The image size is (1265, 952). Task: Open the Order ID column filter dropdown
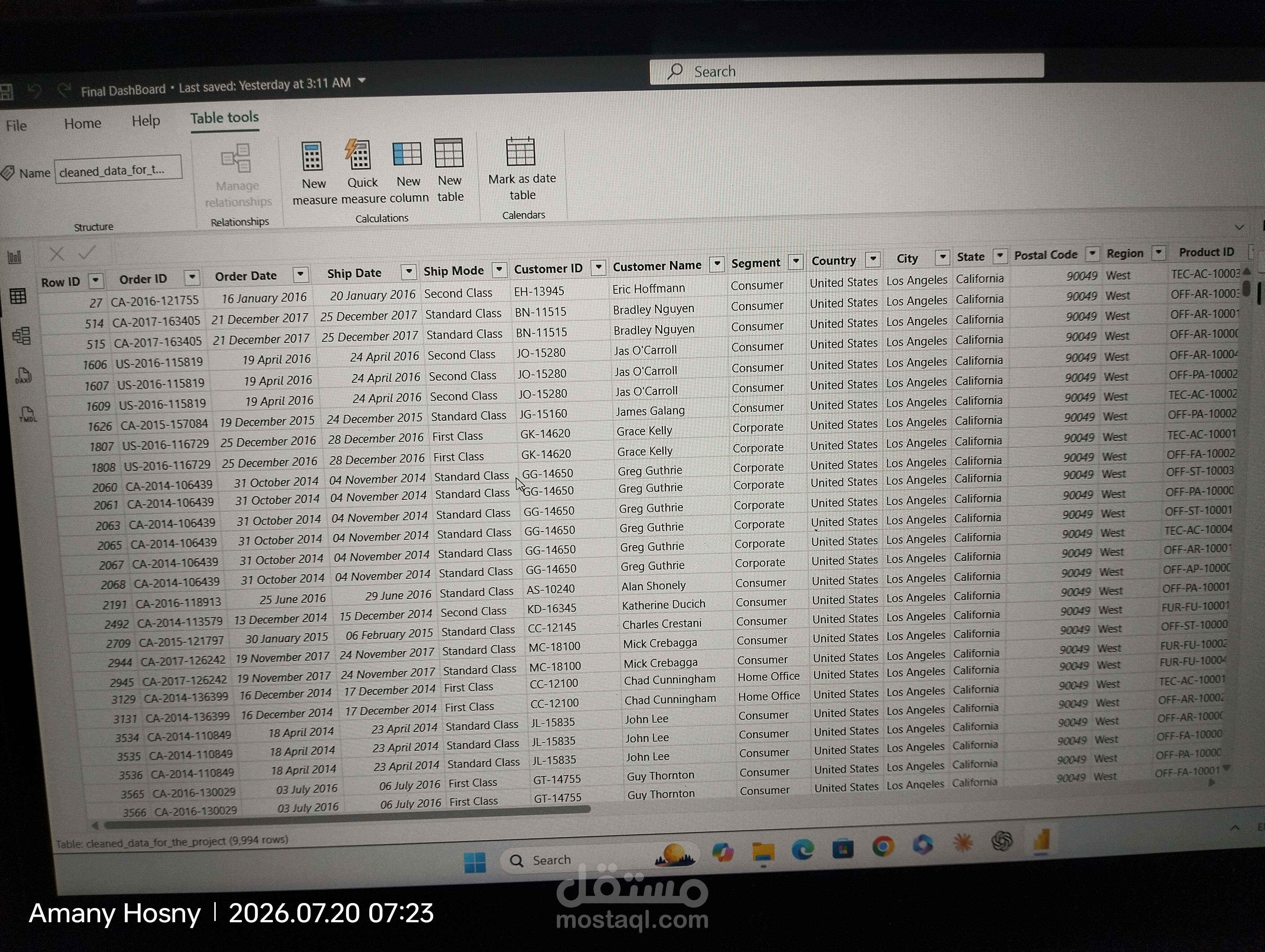(x=192, y=278)
